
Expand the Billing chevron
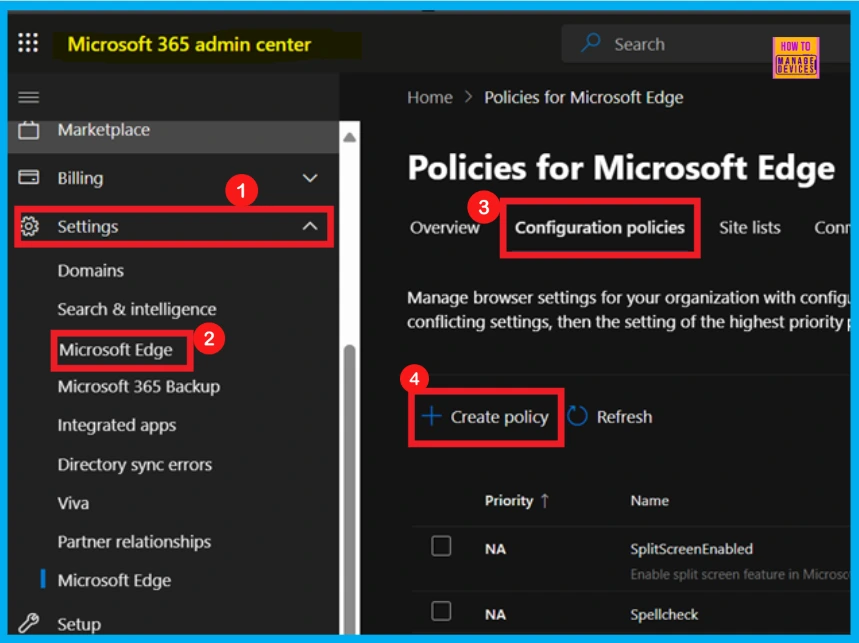click(310, 178)
